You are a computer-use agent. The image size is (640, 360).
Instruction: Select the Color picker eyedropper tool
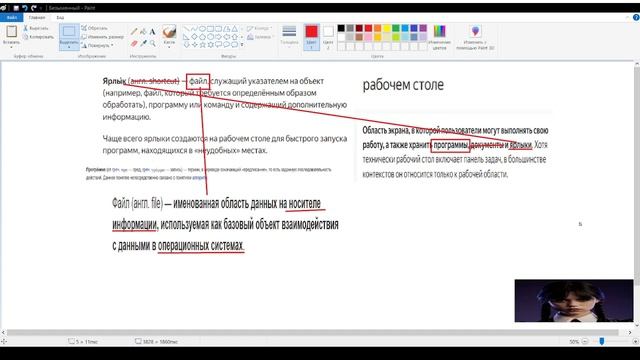[x=143, y=43]
